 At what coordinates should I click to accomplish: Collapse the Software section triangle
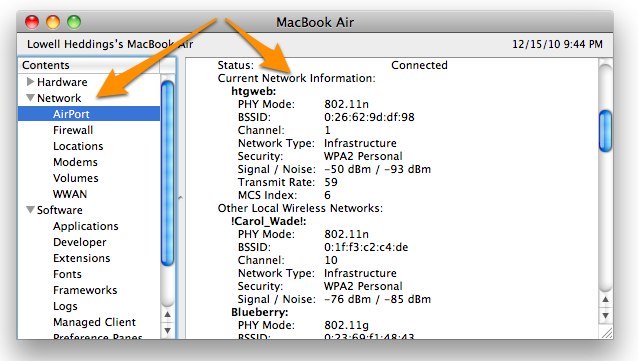click(30, 210)
